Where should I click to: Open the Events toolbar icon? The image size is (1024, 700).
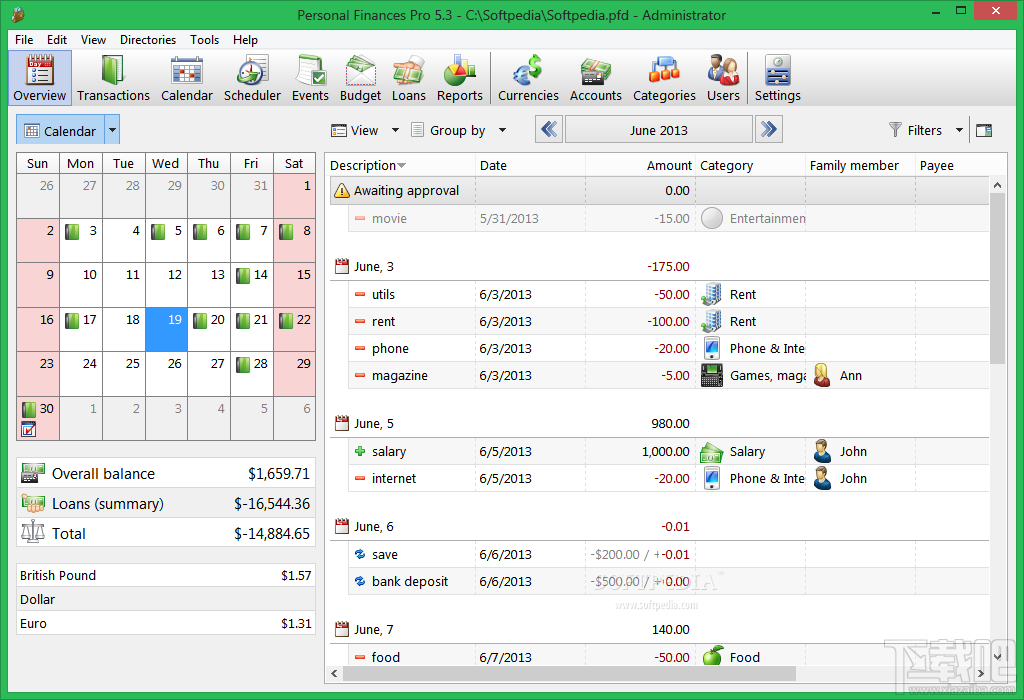coord(310,78)
